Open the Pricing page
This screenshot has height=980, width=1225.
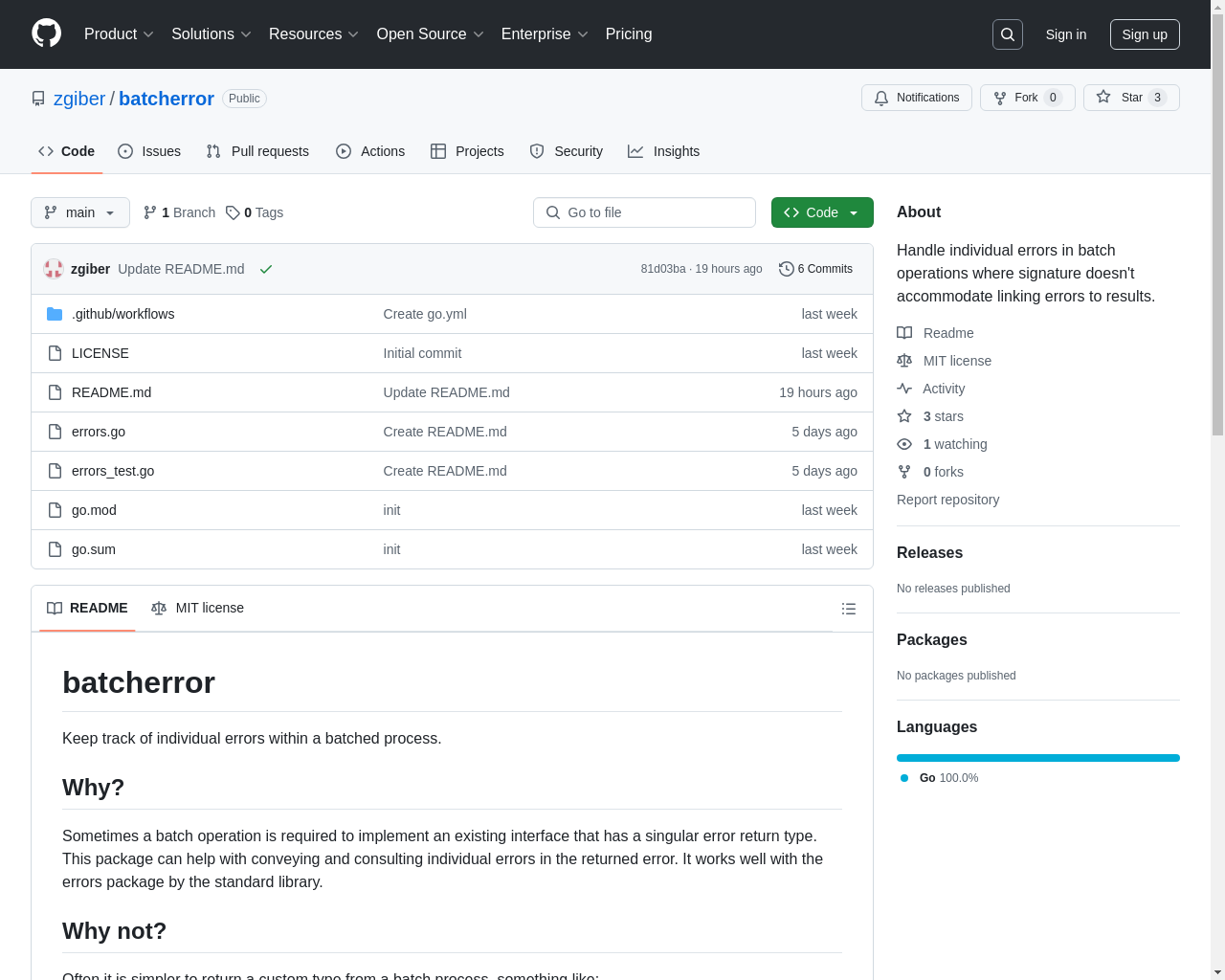click(629, 34)
